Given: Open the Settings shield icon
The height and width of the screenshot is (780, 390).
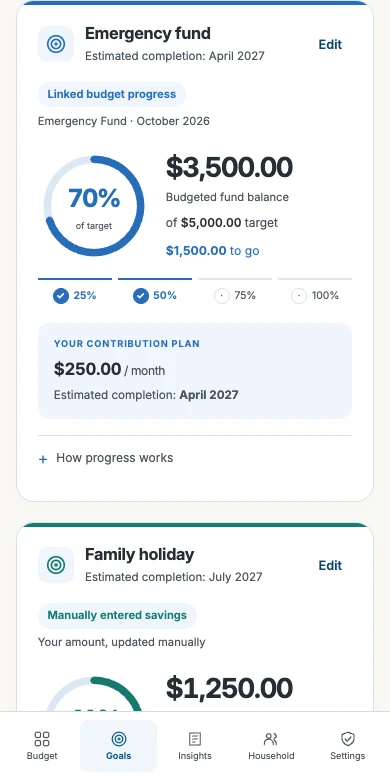Looking at the screenshot, I should click(348, 739).
